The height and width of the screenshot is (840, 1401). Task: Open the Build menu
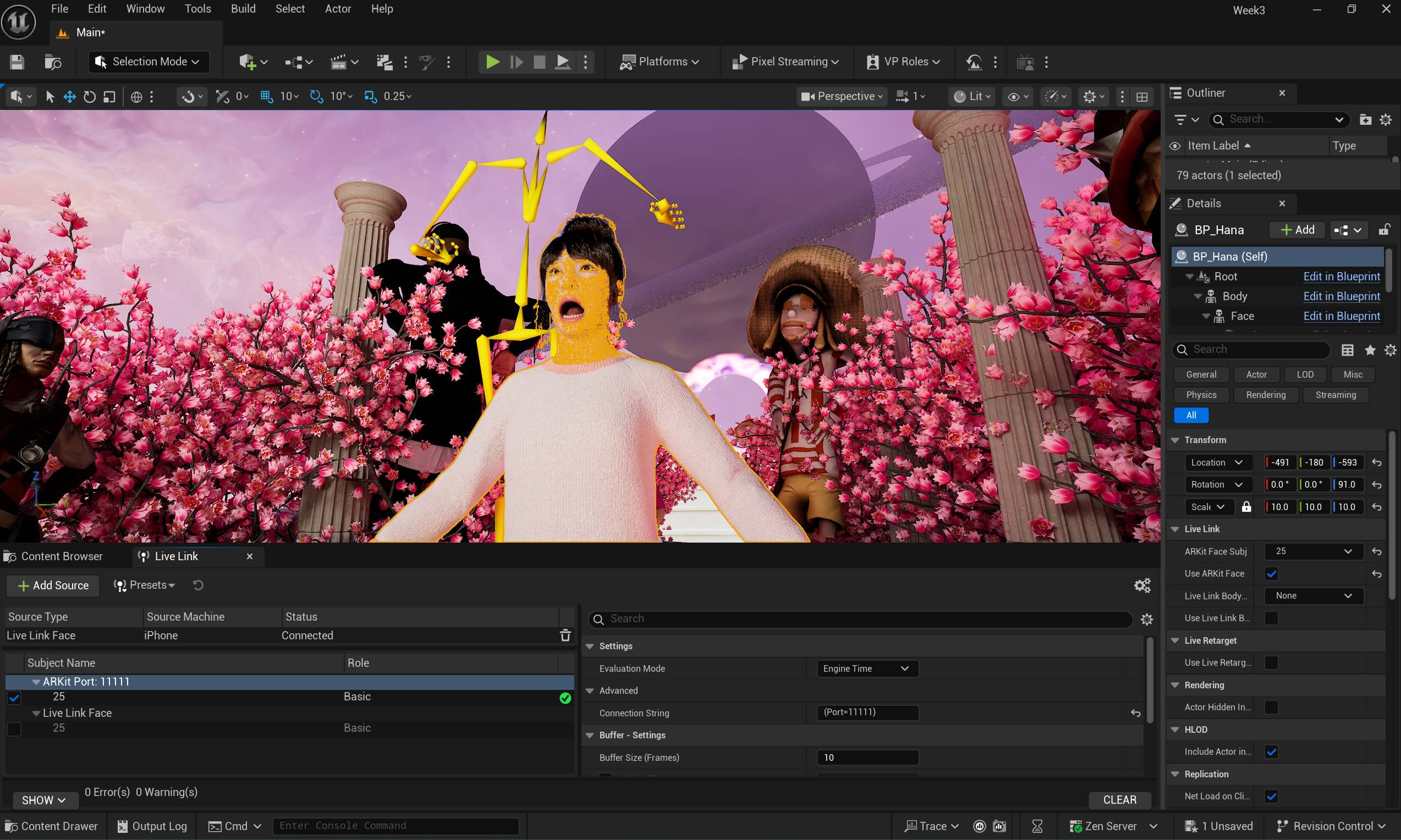(243, 8)
